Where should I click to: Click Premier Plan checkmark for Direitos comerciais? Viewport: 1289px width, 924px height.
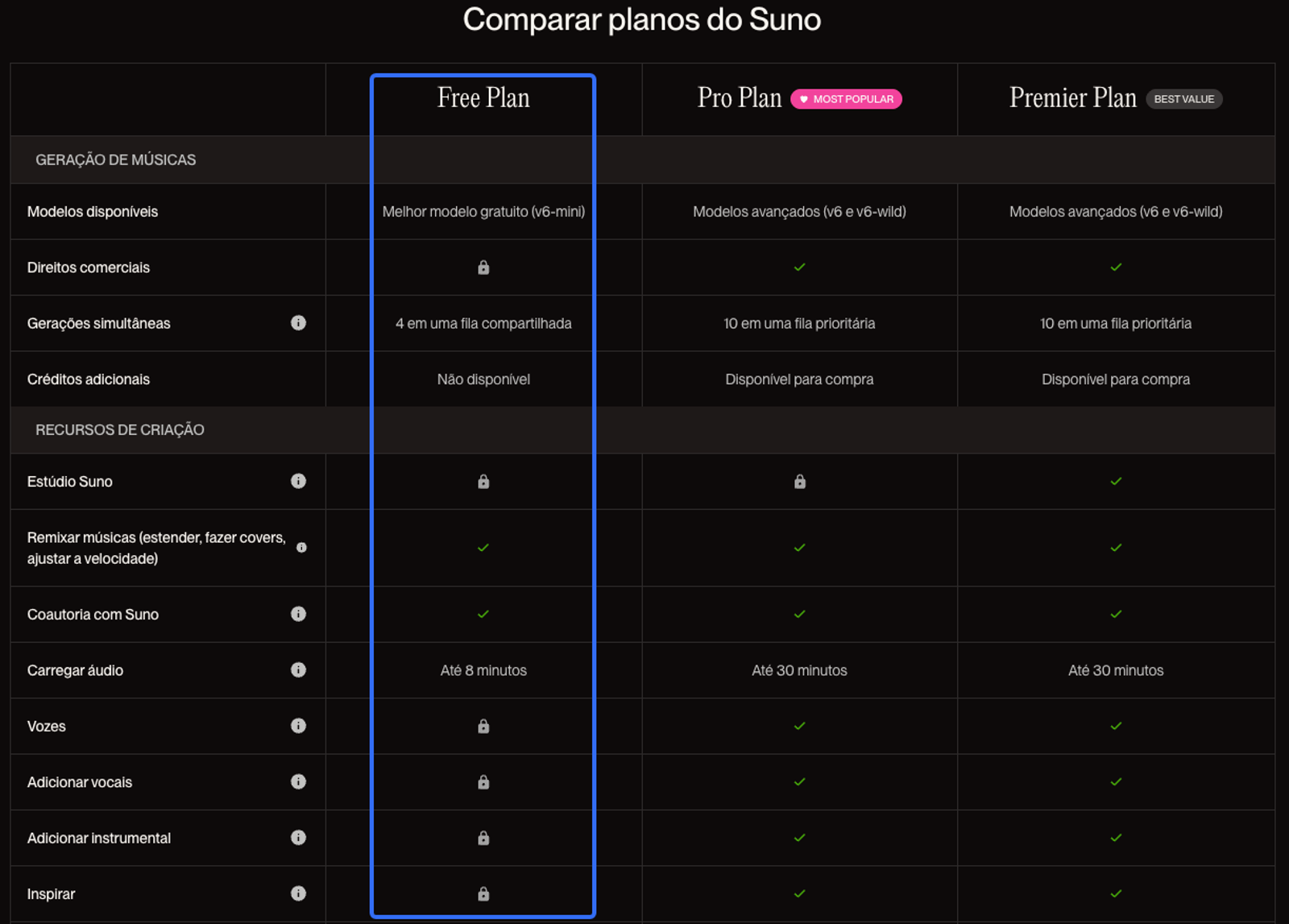coord(1116,267)
